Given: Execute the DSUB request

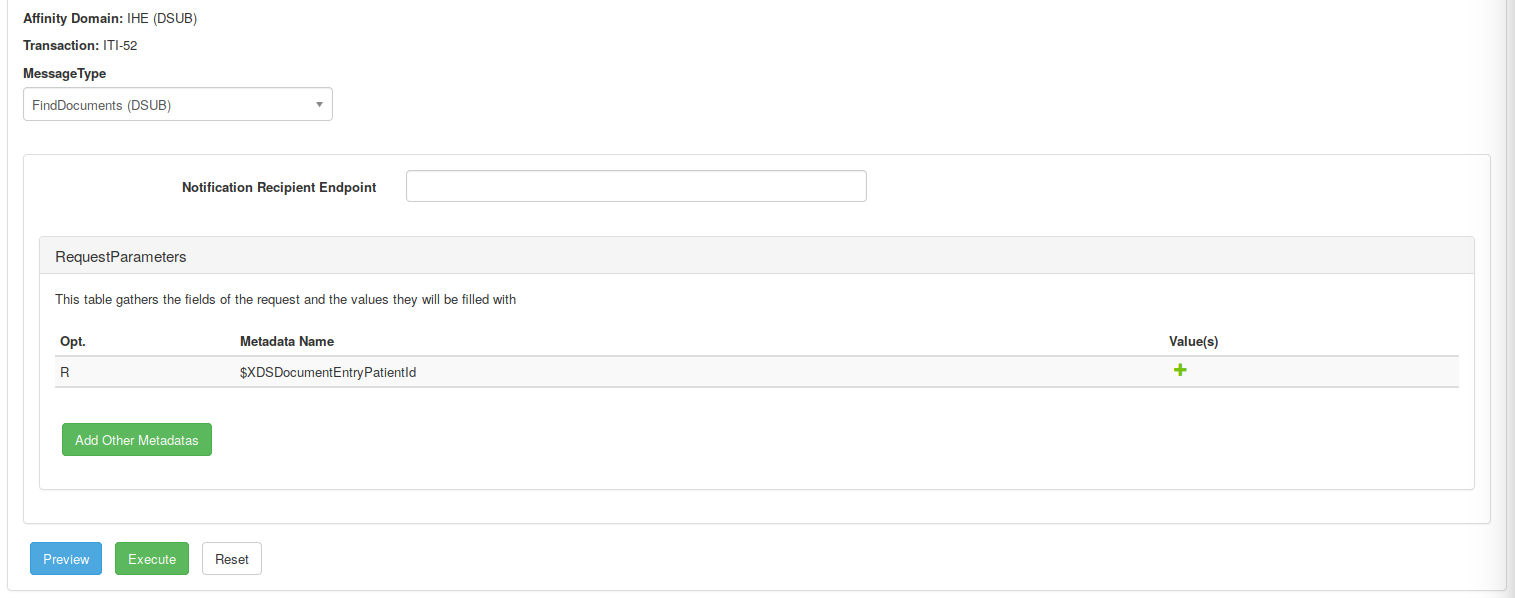Looking at the screenshot, I should coord(152,559).
